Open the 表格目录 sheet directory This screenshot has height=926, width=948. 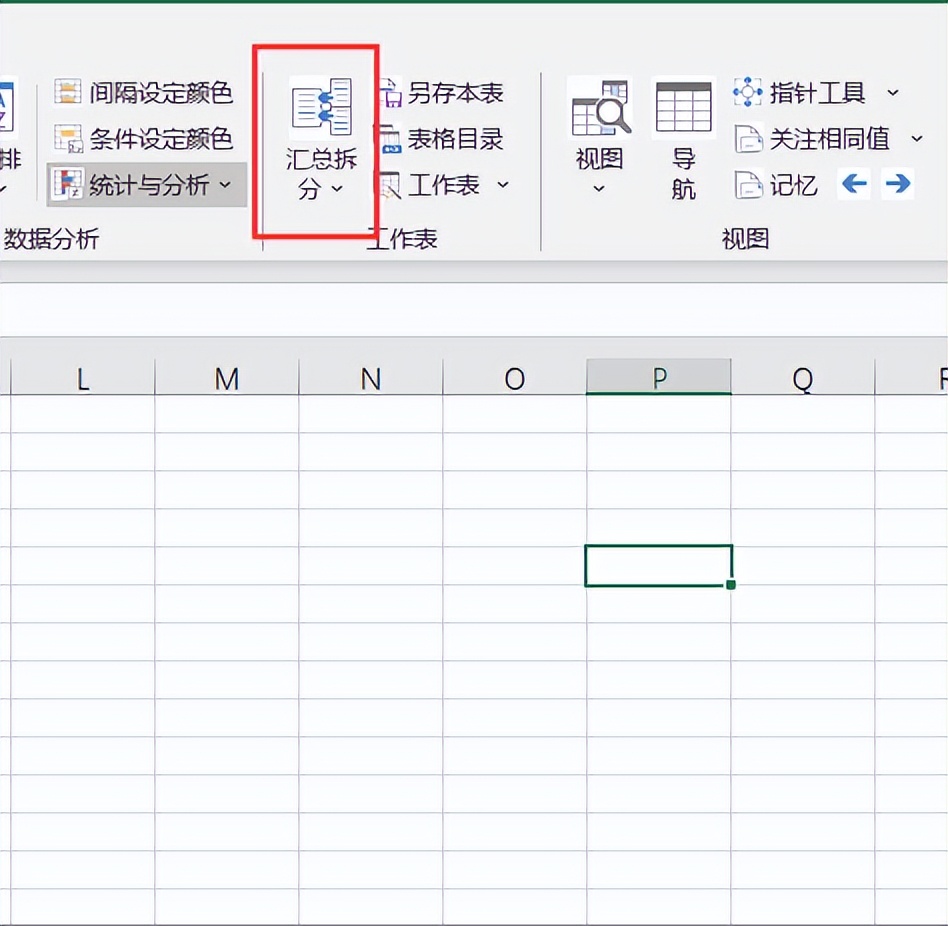click(390, 139)
